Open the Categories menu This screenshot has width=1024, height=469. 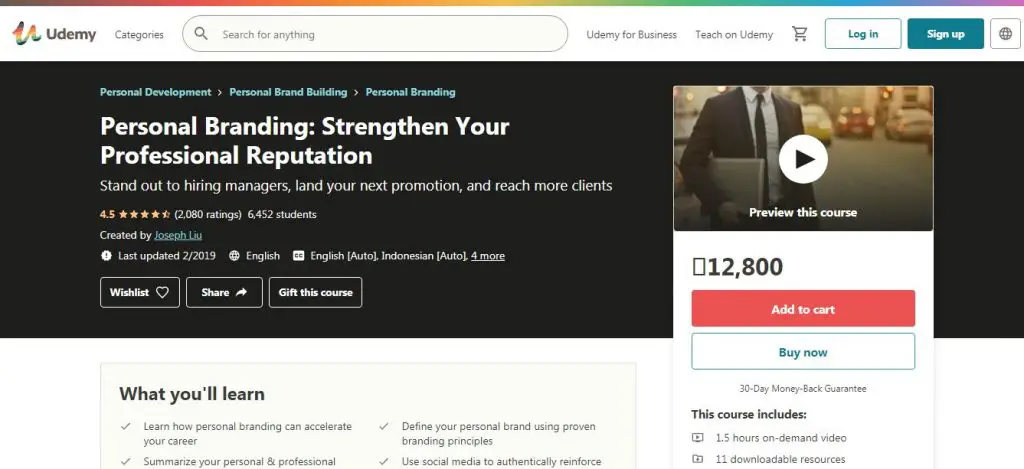tap(139, 35)
